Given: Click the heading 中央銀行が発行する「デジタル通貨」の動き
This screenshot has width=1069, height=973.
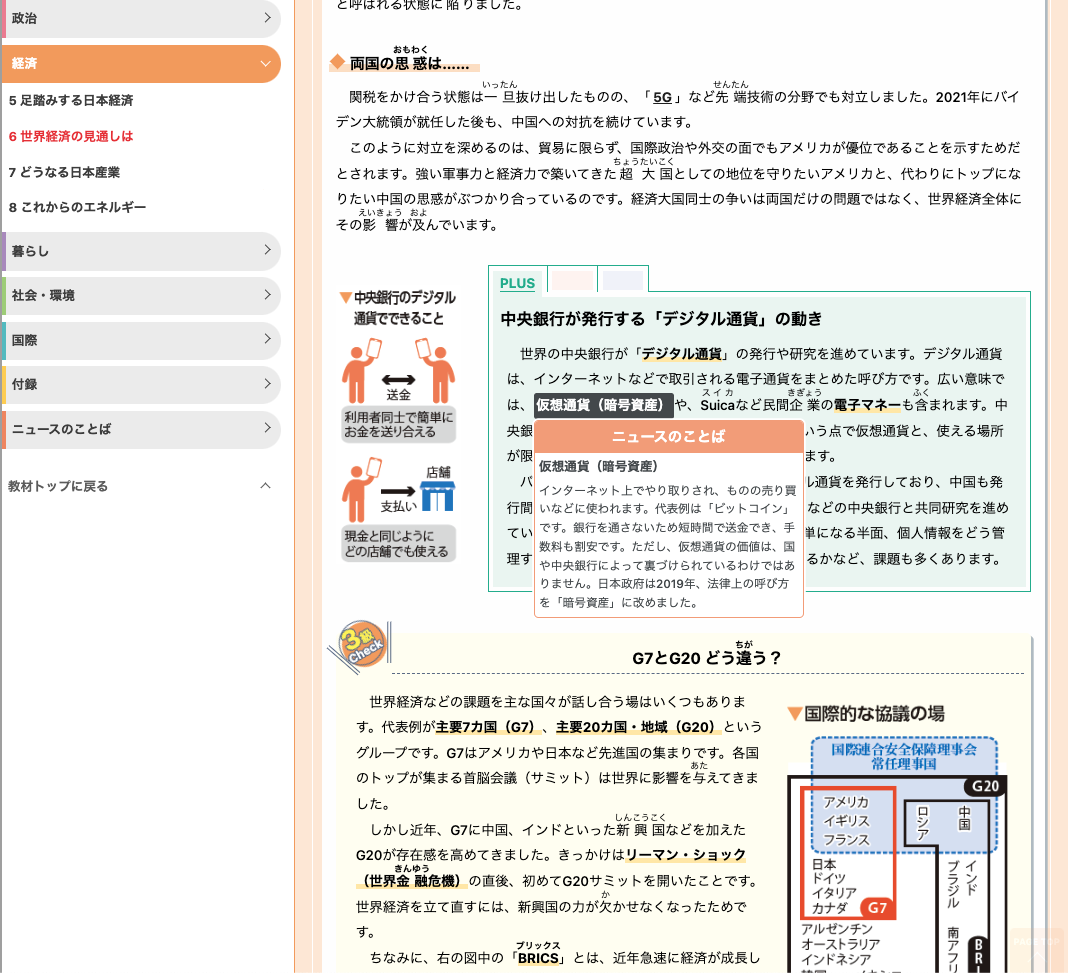Looking at the screenshot, I should pyautogui.click(x=661, y=319).
